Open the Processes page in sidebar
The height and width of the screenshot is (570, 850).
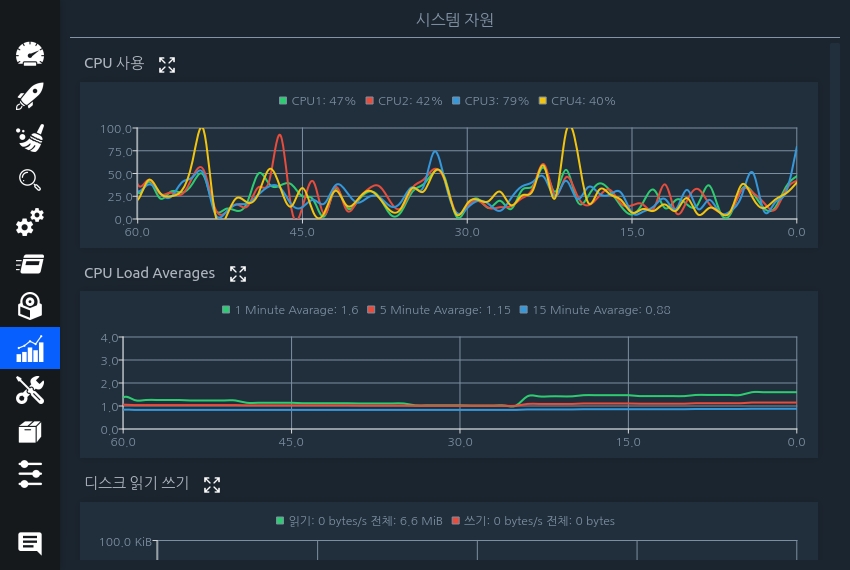click(30, 264)
